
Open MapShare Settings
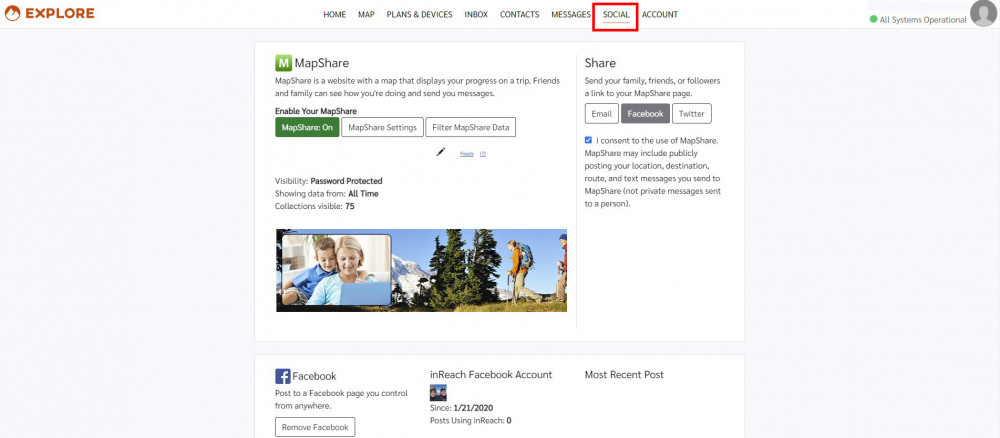[383, 127]
